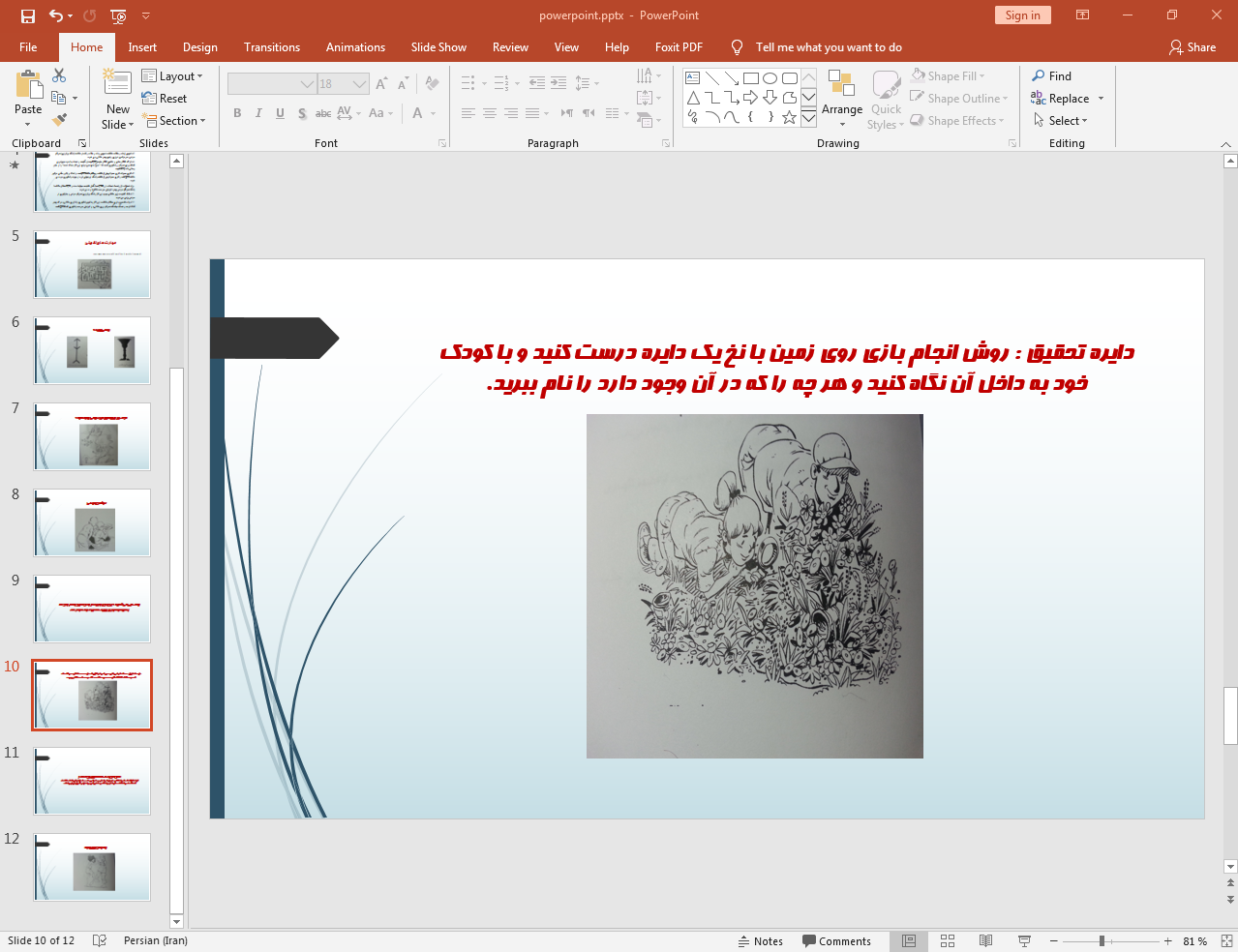Click the zoom in plus button
This screenshot has width=1238, height=952.
(x=1168, y=941)
